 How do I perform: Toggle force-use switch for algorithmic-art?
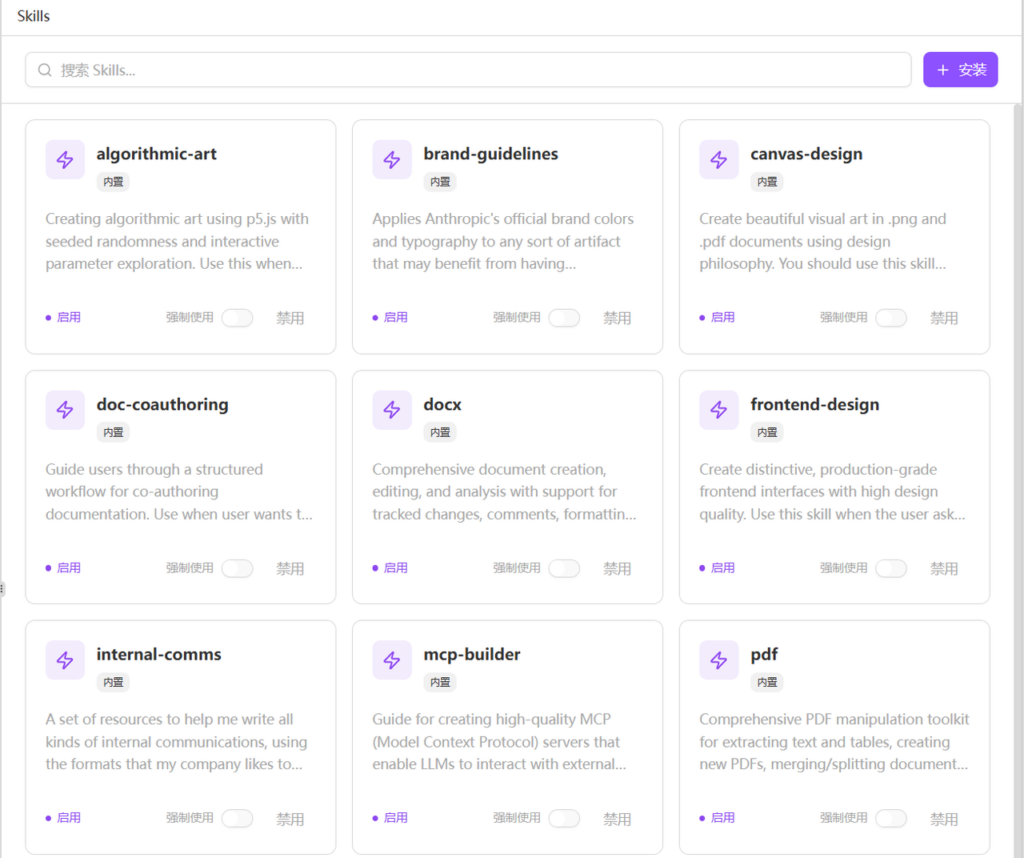click(237, 318)
